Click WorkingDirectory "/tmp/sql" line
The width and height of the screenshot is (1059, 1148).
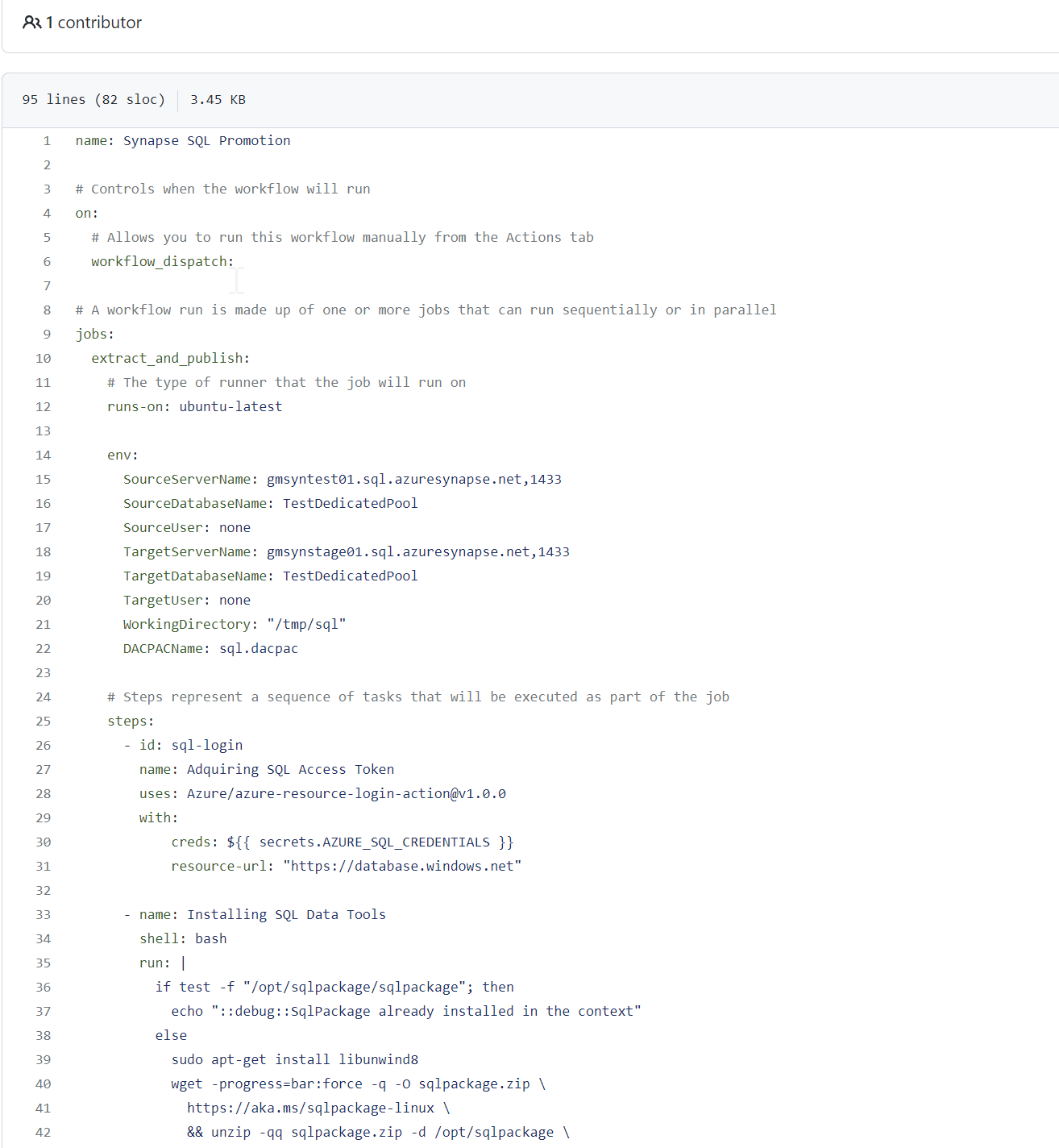[235, 625]
